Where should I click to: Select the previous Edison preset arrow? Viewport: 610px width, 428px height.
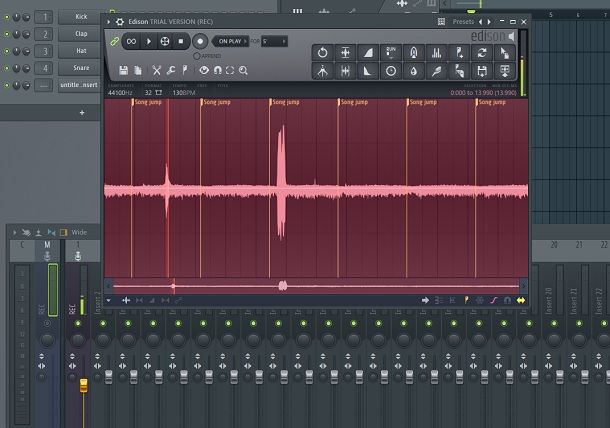point(480,22)
